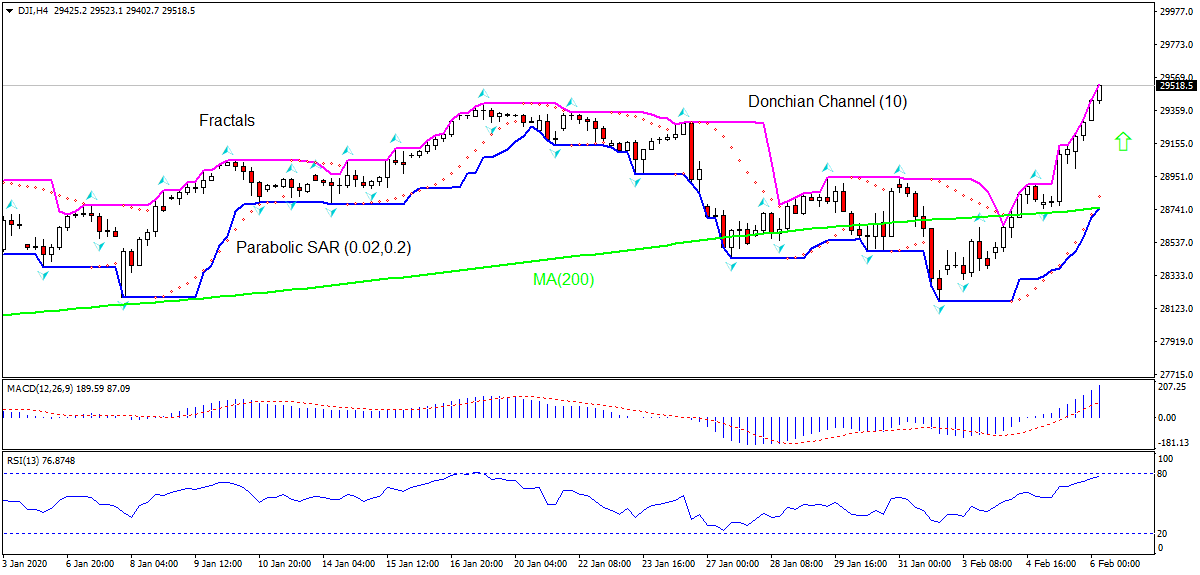Click the large red candle on 31 Jan
This screenshot has height=575, width=1200.
[931, 253]
